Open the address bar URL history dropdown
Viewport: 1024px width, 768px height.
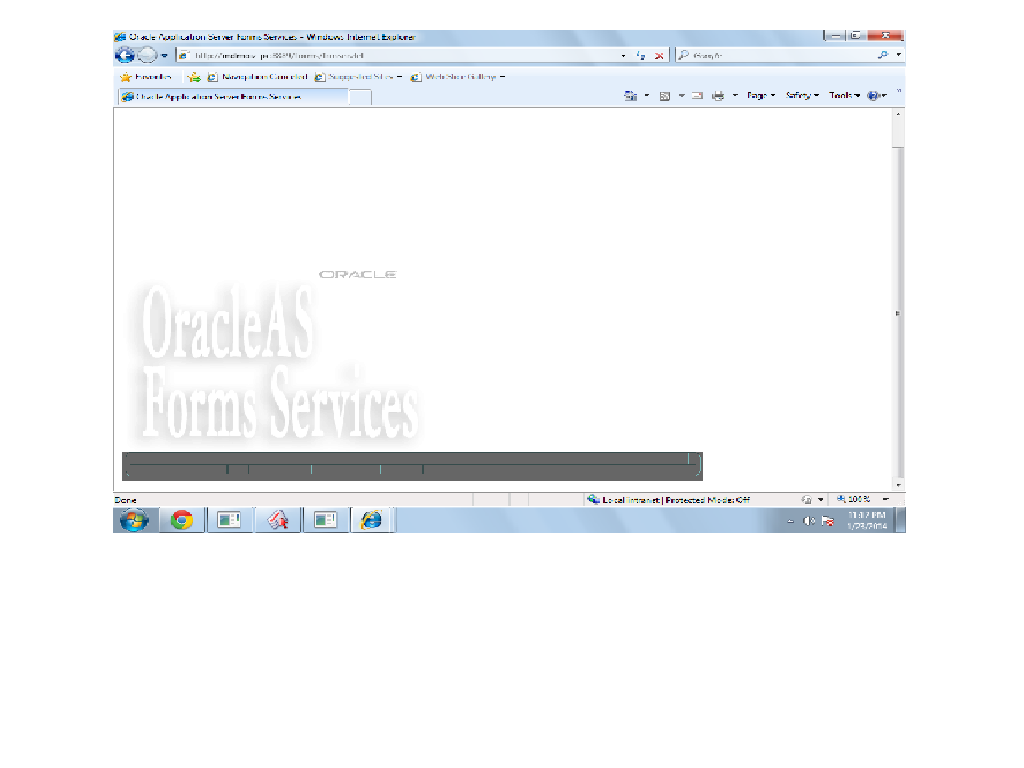coord(623,56)
